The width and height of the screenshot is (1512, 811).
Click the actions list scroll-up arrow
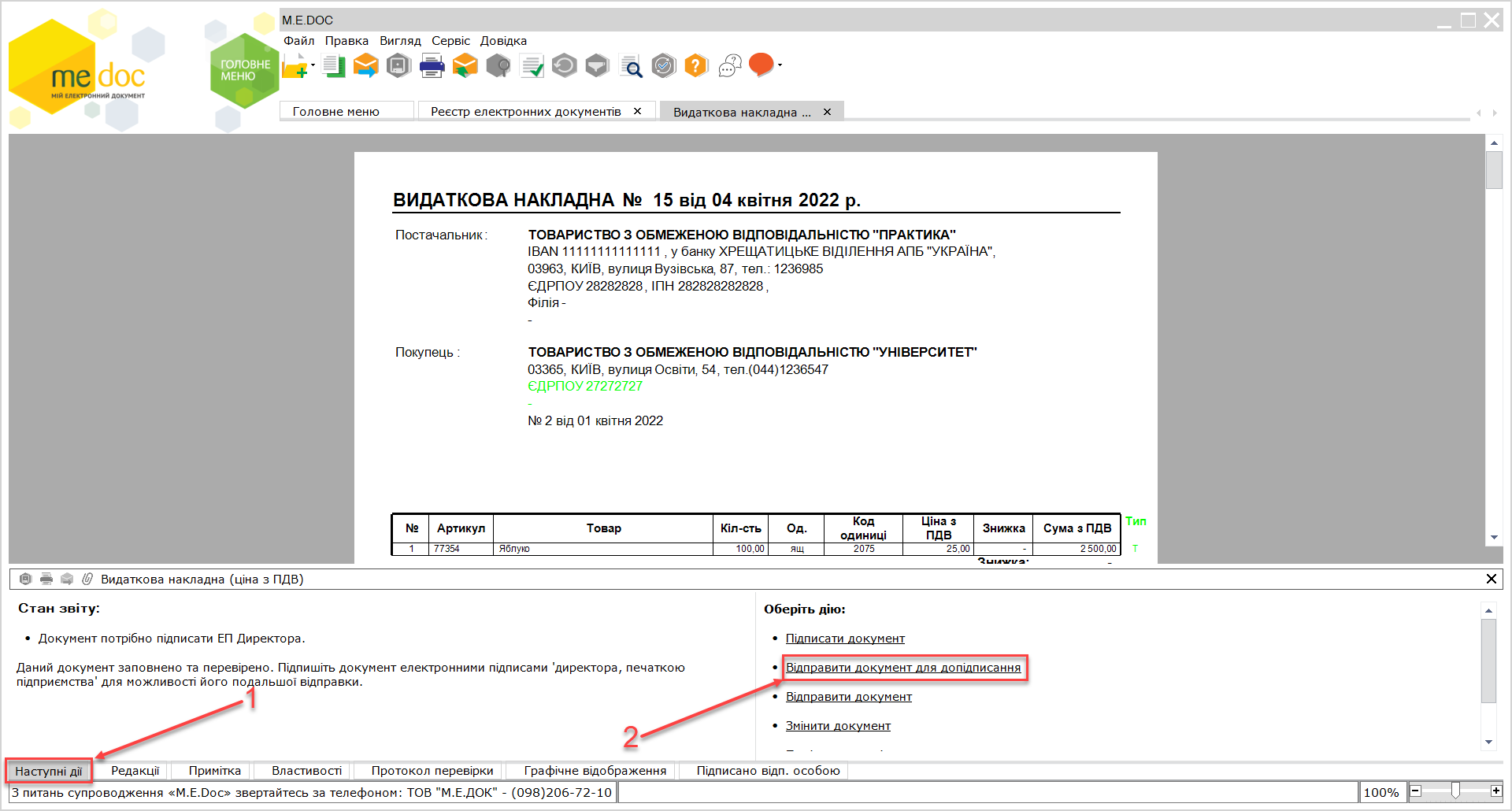click(1488, 610)
